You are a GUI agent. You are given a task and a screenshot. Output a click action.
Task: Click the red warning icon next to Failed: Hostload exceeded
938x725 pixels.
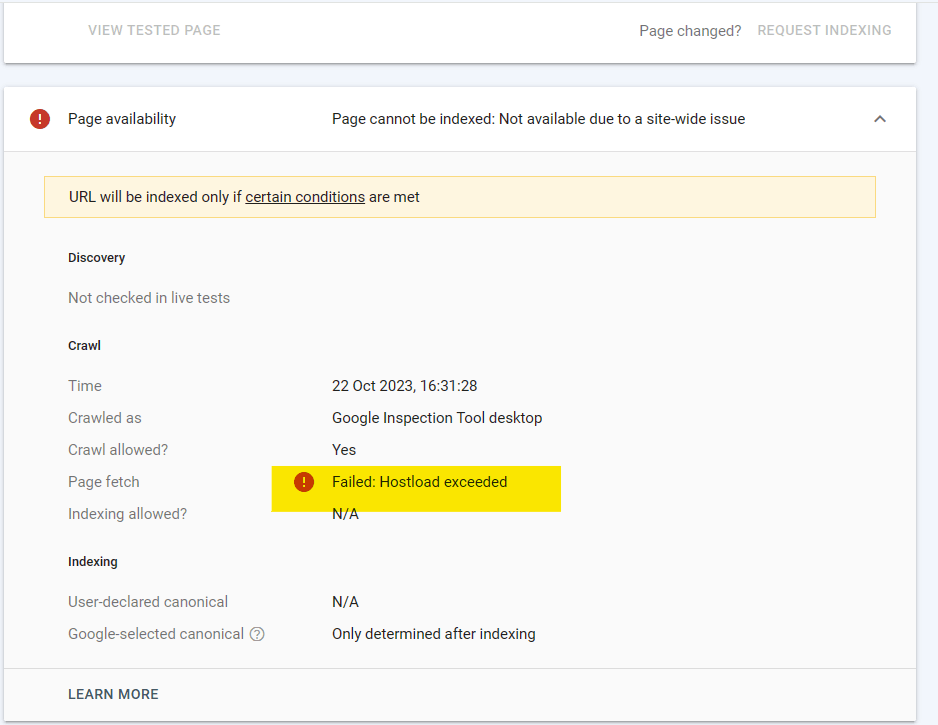point(304,482)
